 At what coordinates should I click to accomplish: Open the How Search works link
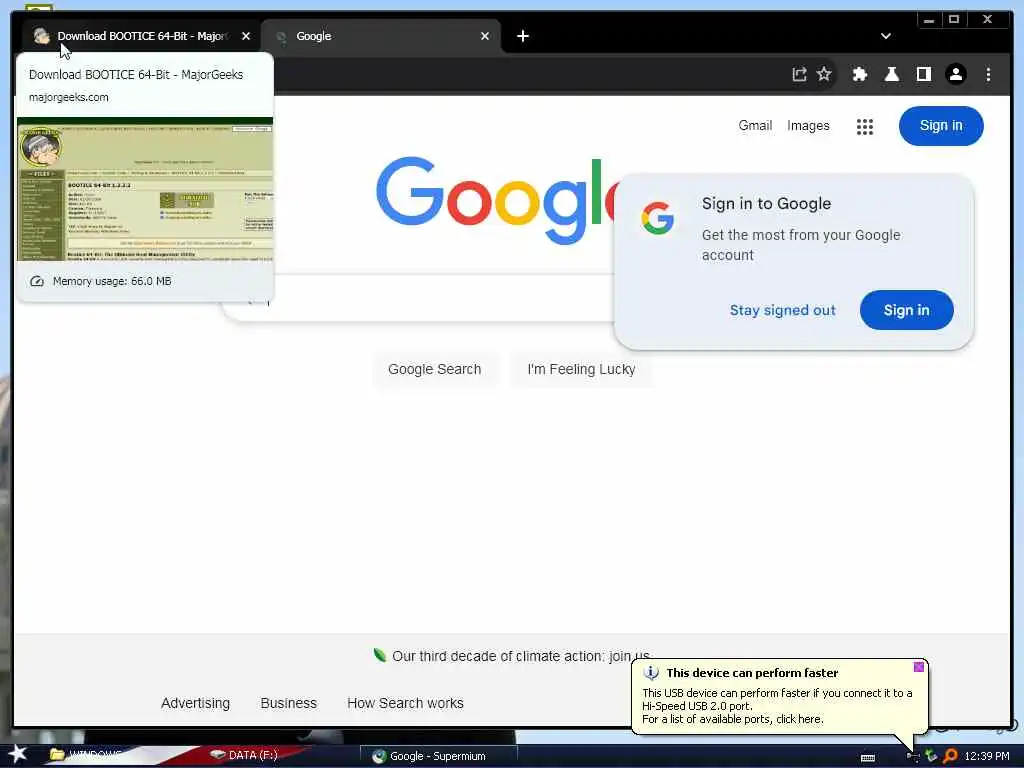click(x=405, y=703)
